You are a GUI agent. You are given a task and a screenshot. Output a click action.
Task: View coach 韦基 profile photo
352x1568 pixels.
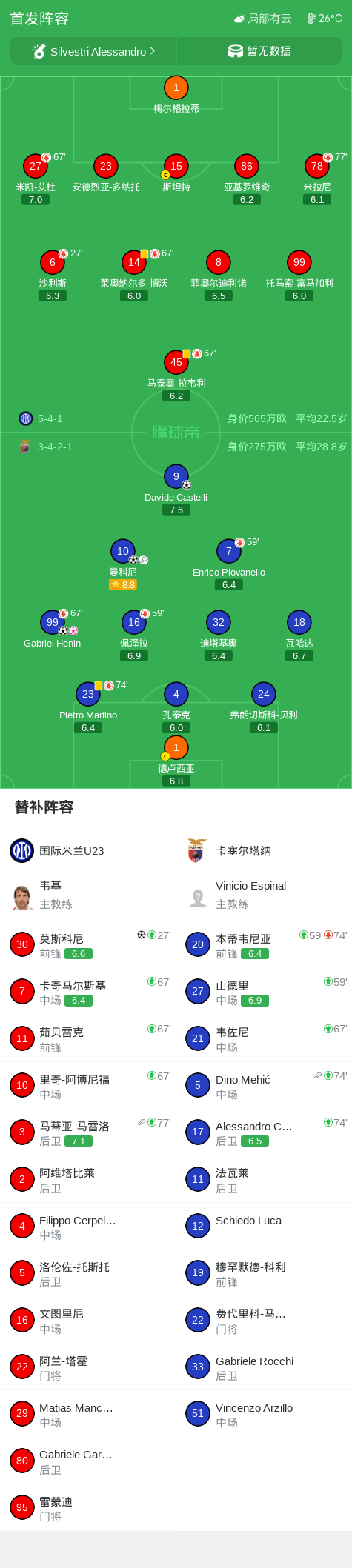tap(22, 895)
